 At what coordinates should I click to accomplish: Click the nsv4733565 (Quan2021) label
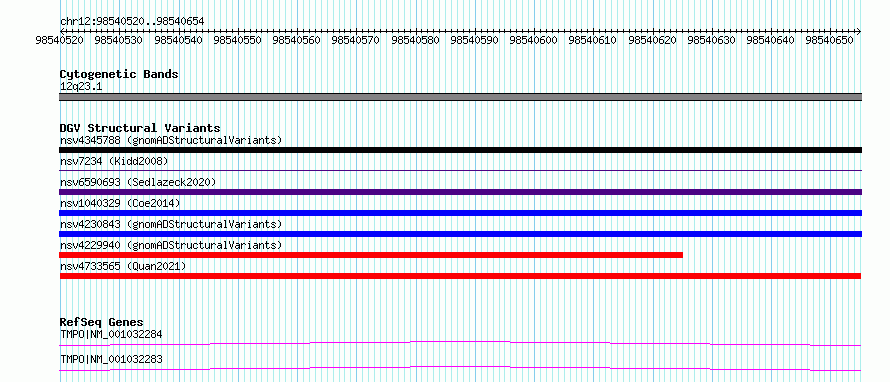[123, 266]
